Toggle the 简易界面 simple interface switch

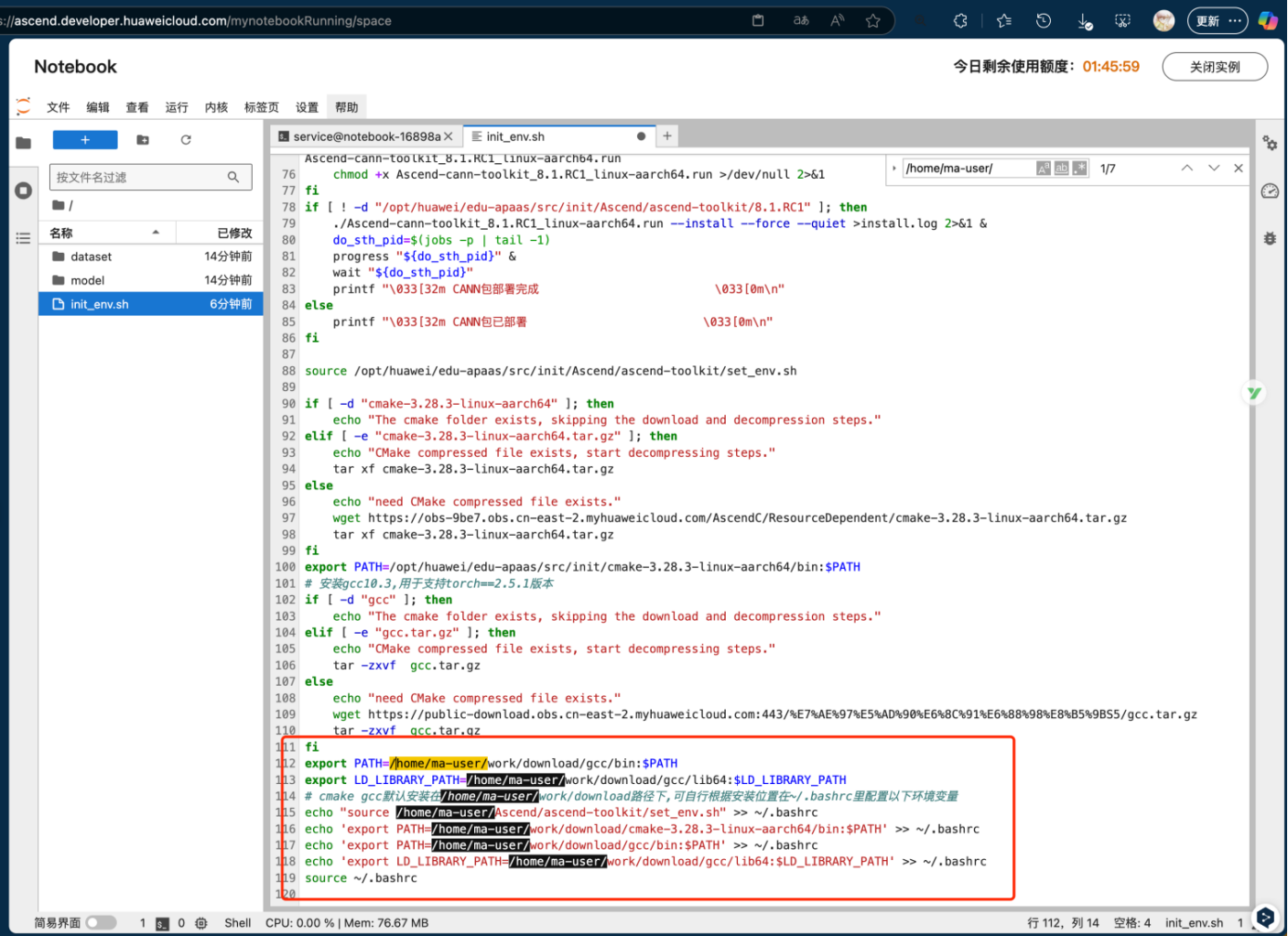click(x=102, y=922)
